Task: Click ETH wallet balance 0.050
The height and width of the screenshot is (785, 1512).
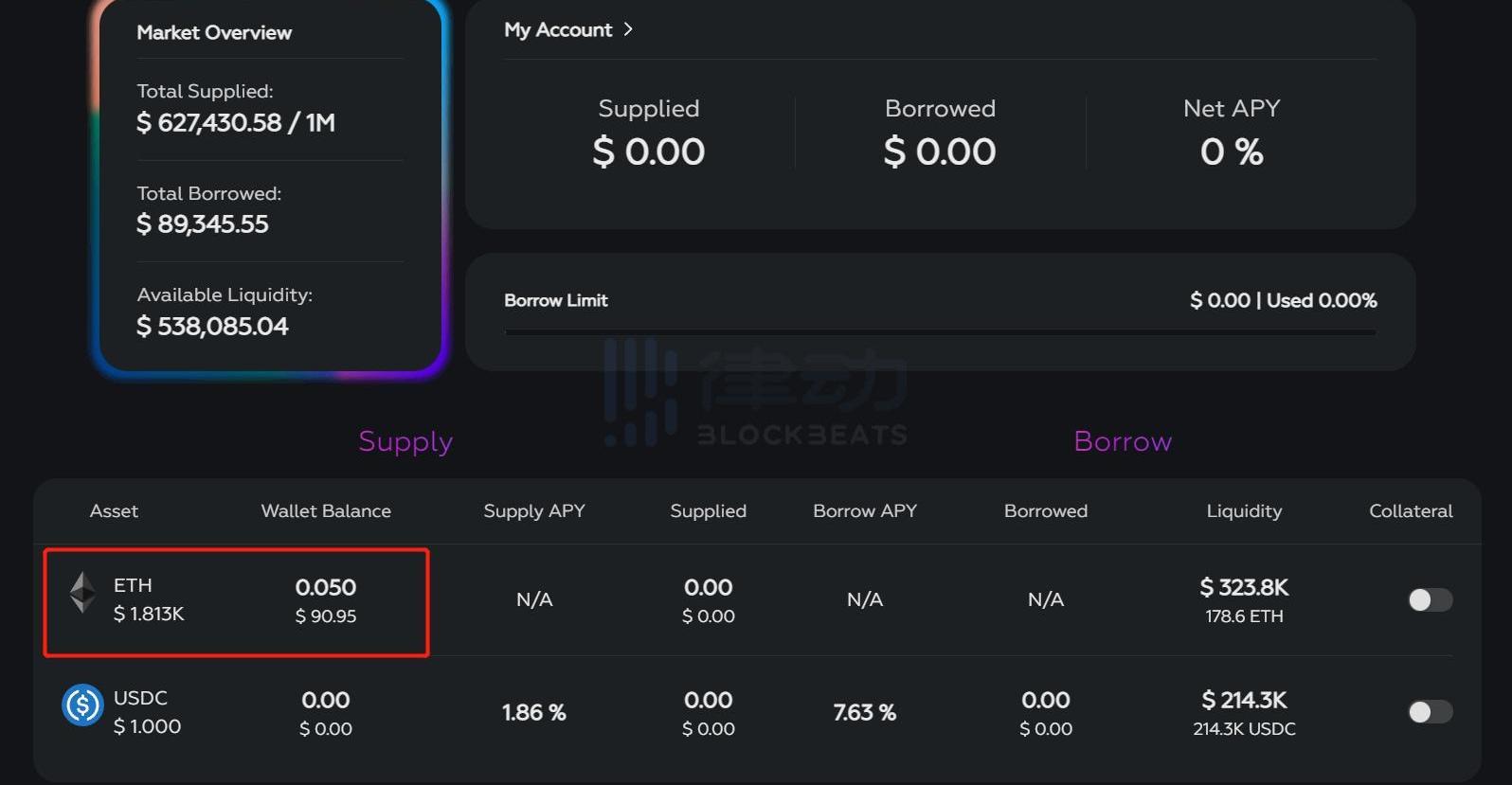Action: click(x=326, y=587)
